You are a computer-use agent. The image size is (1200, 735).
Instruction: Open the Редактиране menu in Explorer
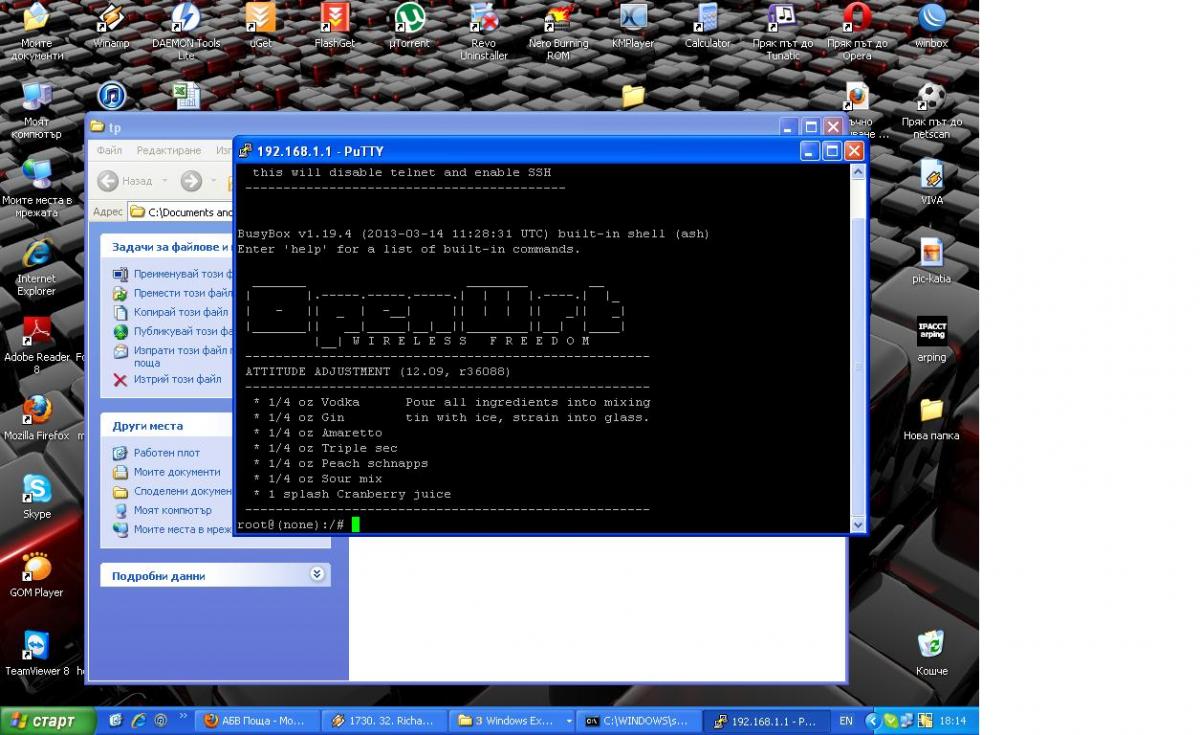(168, 150)
